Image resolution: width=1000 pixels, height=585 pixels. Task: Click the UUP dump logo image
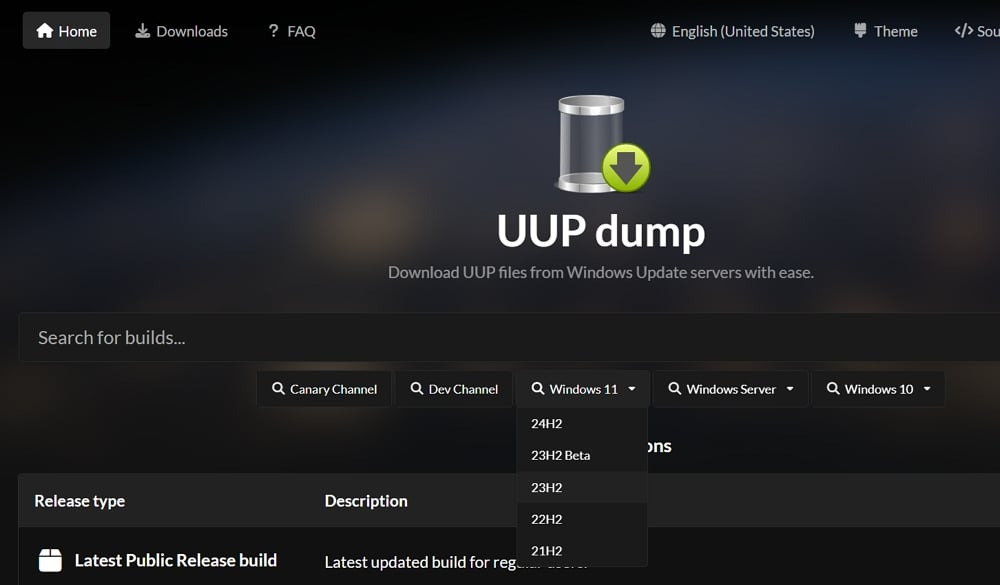coord(602,144)
